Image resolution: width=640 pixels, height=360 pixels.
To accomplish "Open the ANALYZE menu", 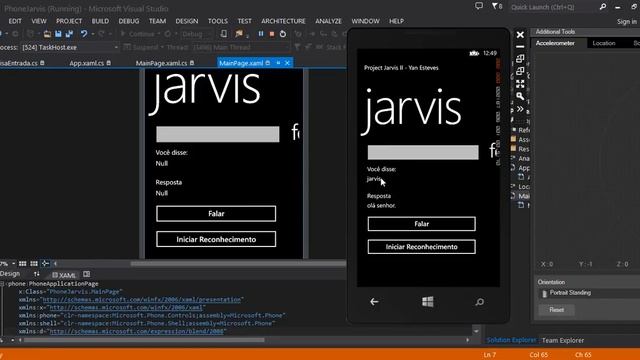I will pos(328,21).
